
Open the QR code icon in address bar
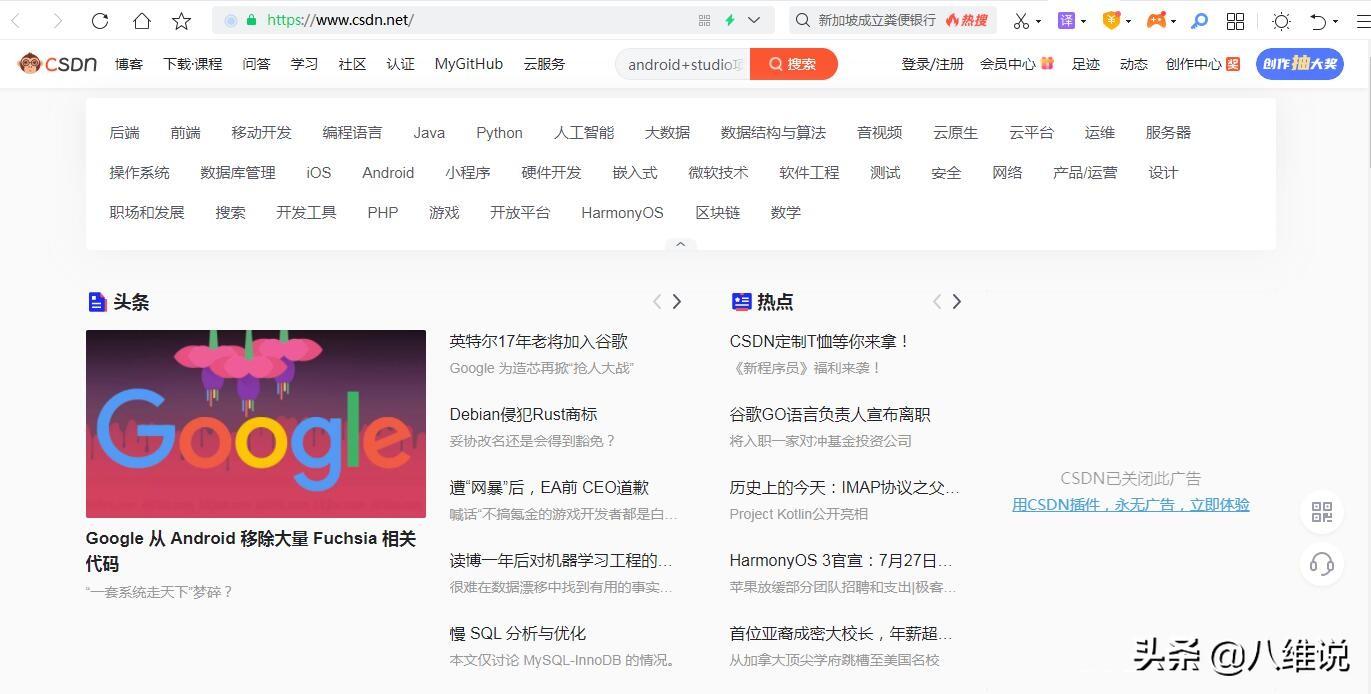pyautogui.click(x=704, y=20)
